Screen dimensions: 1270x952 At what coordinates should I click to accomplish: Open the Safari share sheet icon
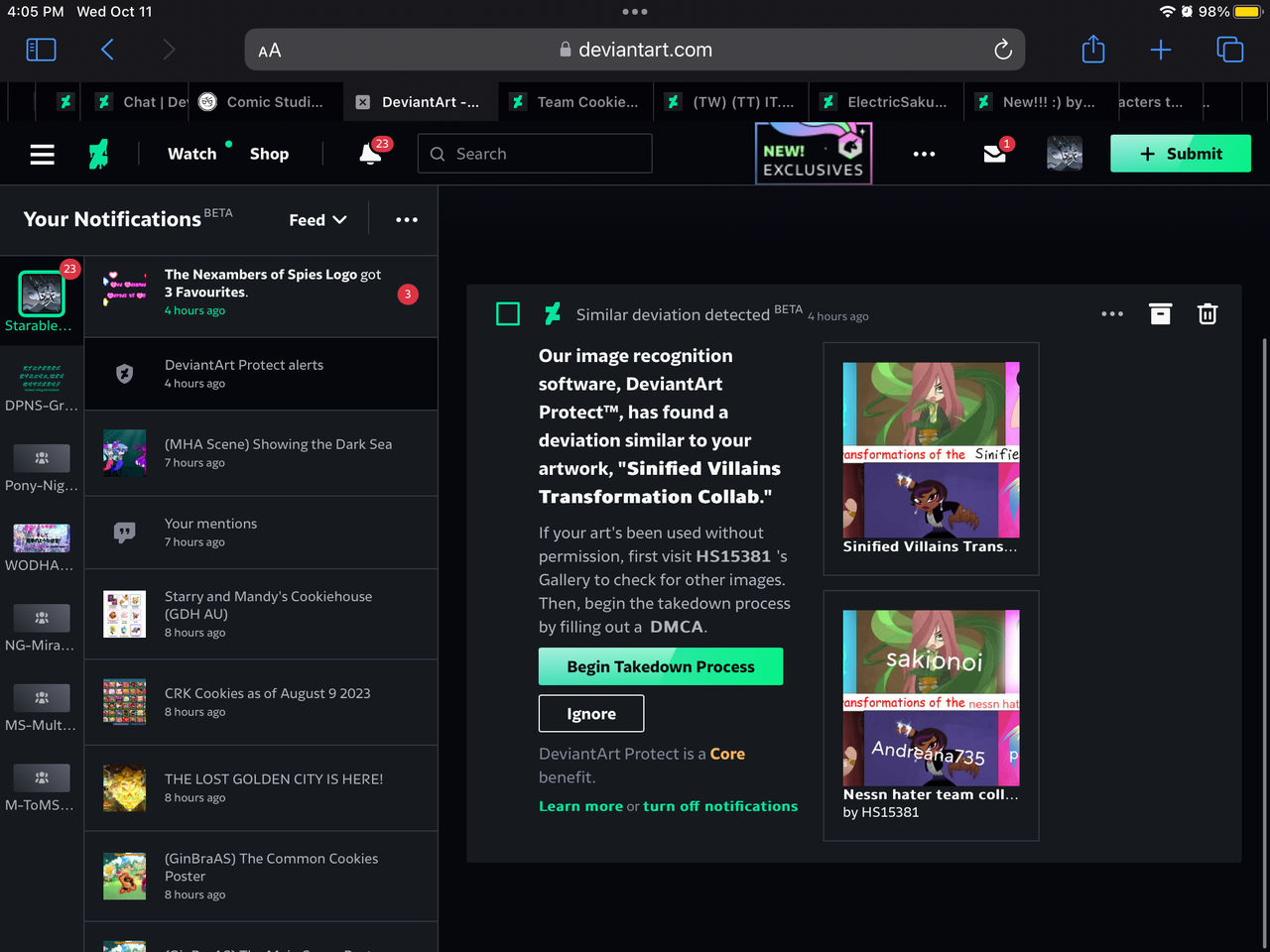click(x=1092, y=49)
